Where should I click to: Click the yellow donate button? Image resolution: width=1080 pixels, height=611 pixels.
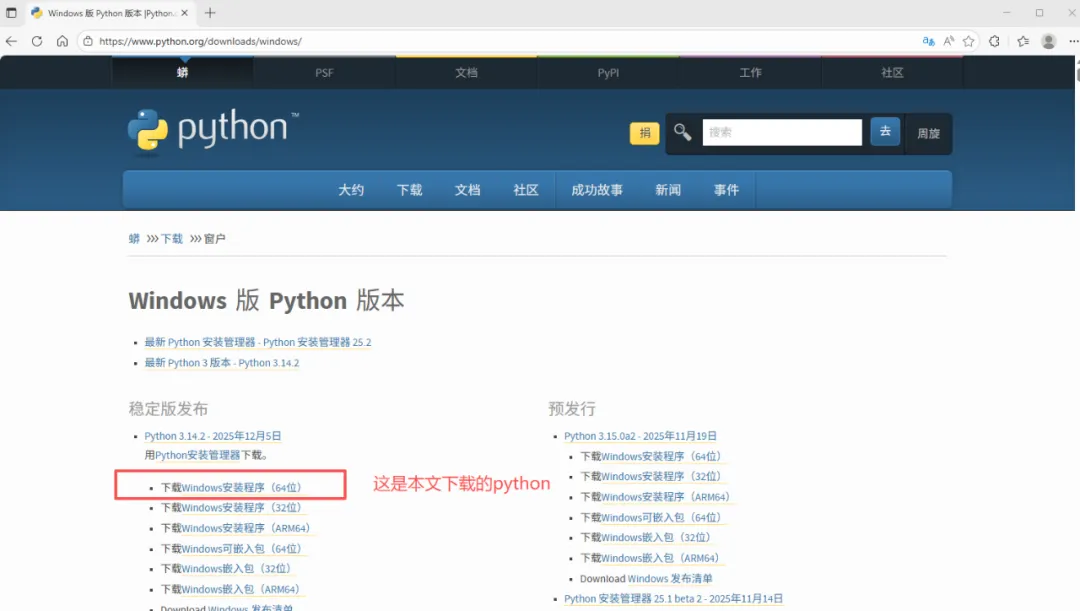645,133
